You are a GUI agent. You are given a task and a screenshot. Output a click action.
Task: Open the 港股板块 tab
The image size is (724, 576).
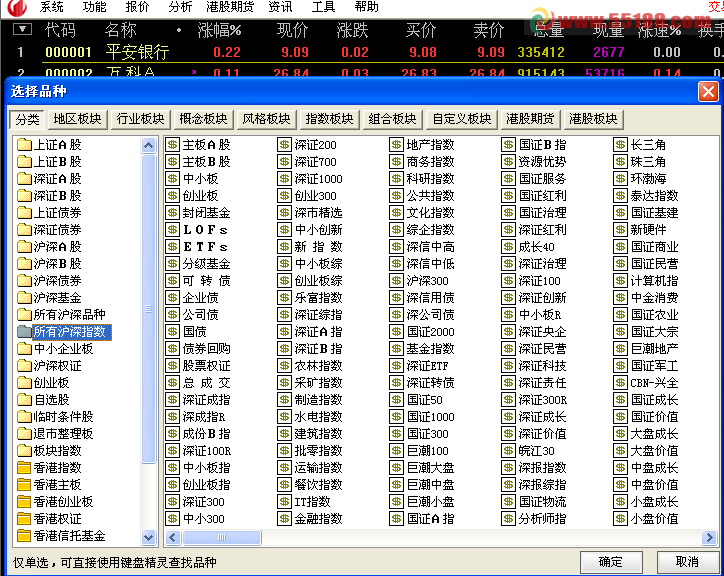coord(593,119)
